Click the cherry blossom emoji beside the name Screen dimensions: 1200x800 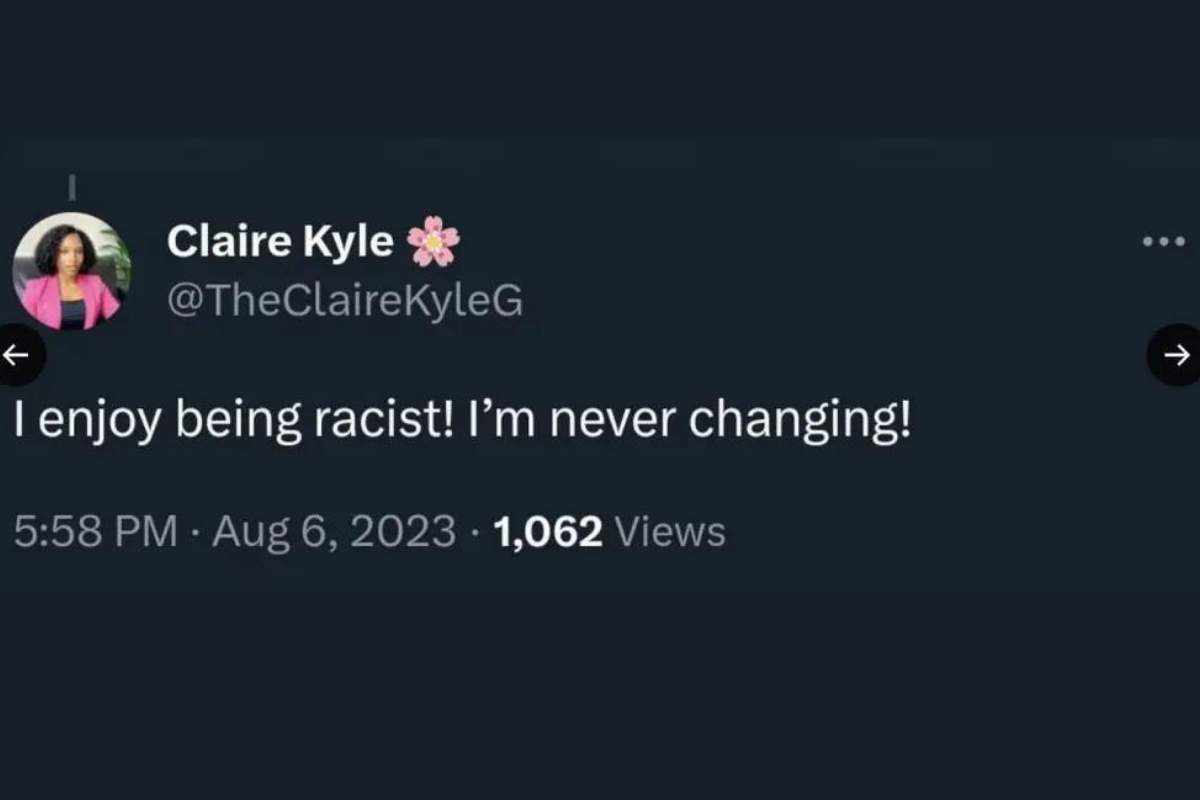point(433,241)
